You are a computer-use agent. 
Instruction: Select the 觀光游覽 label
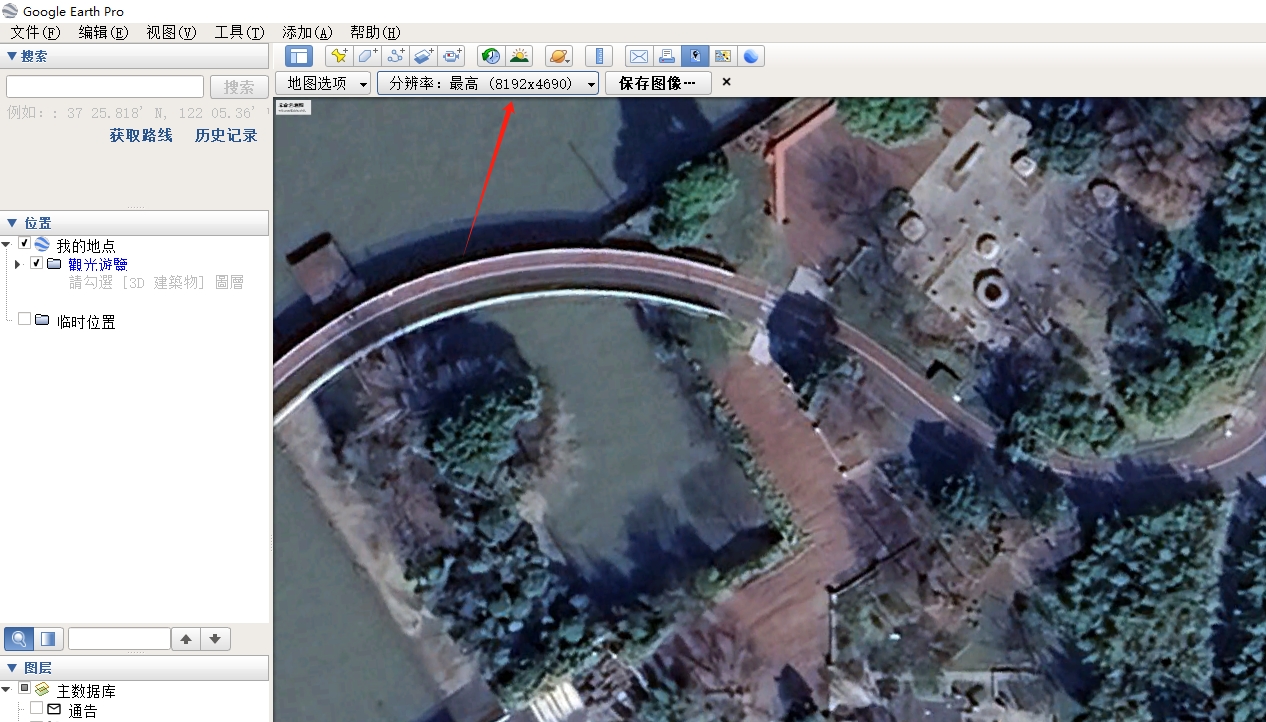click(x=98, y=264)
